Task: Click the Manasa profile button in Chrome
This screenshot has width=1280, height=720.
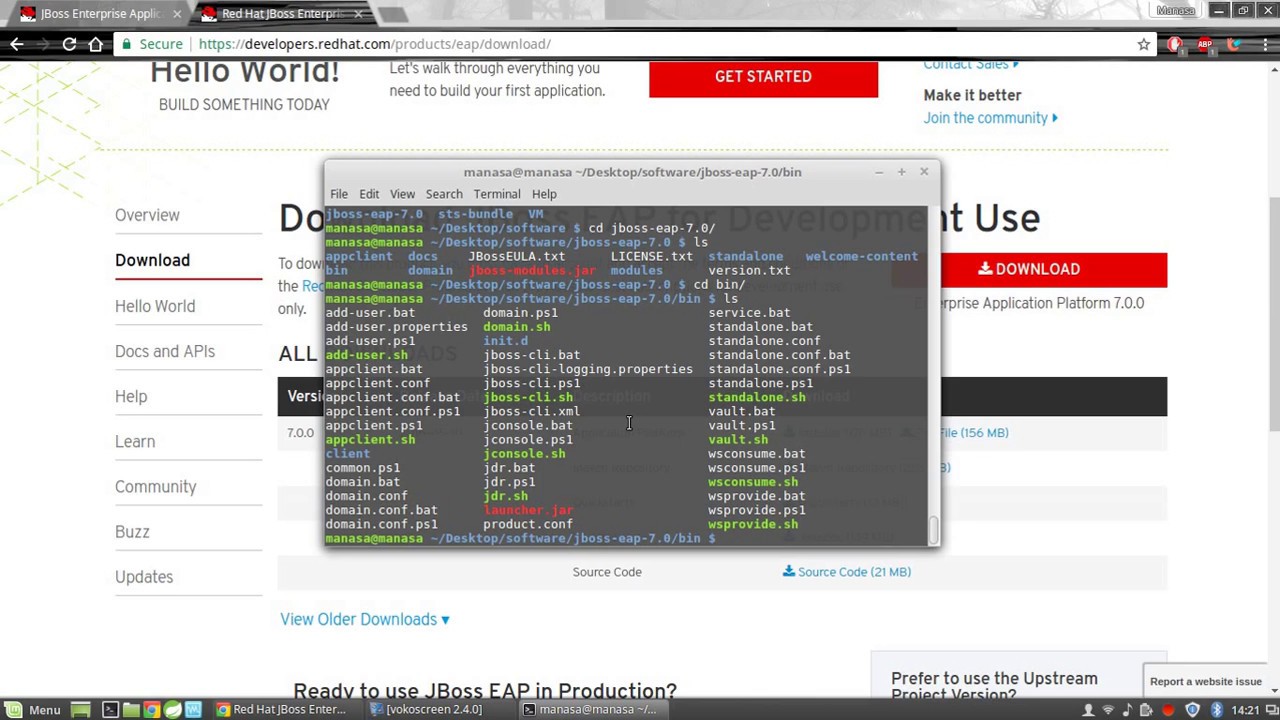Action: 1176,10
